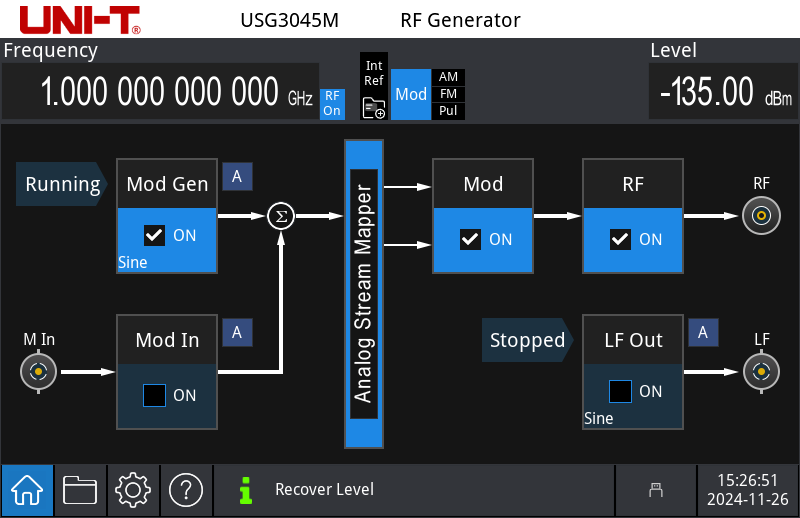Open settings gear icon
800x518 pixels.
pyautogui.click(x=133, y=490)
